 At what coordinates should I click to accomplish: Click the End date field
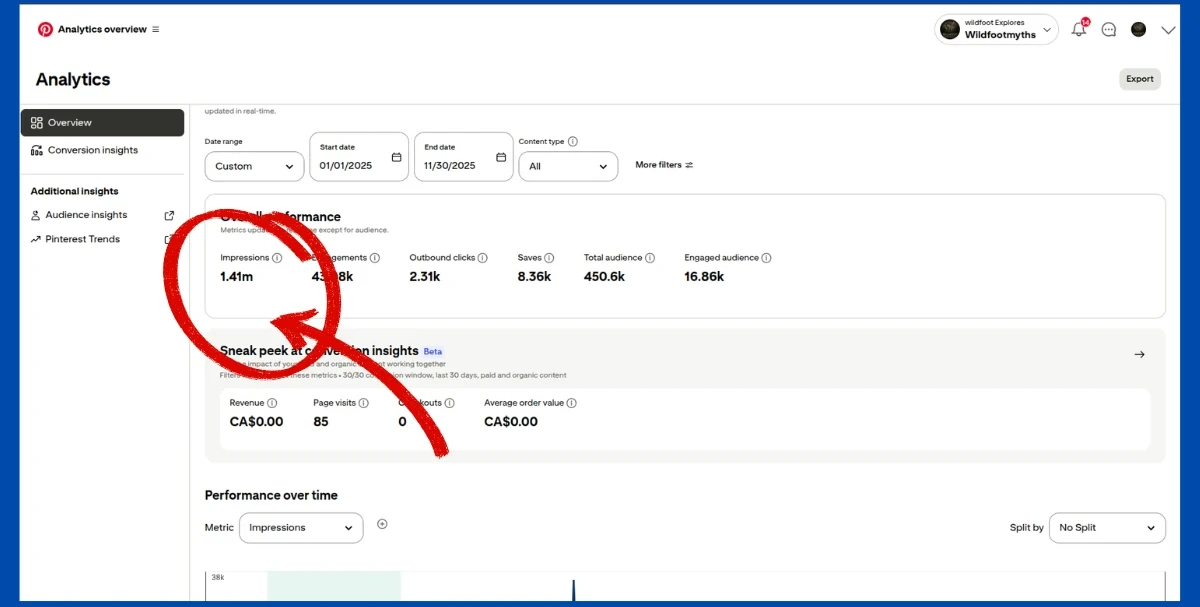point(463,158)
